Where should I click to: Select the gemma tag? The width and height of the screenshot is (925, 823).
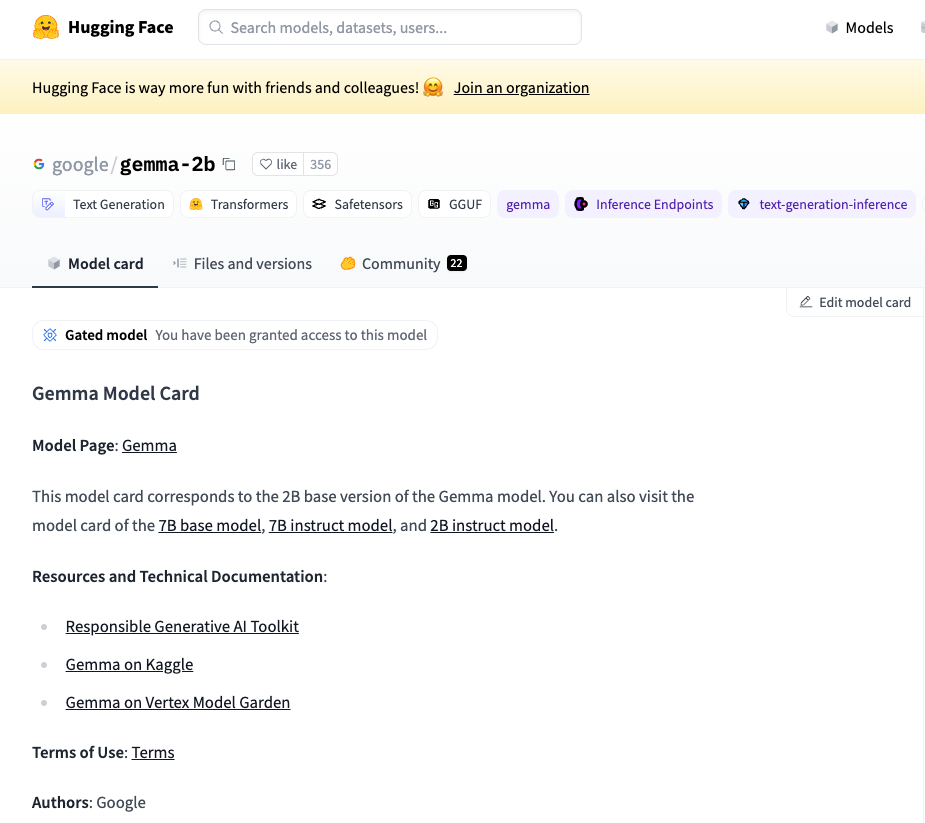click(x=528, y=204)
